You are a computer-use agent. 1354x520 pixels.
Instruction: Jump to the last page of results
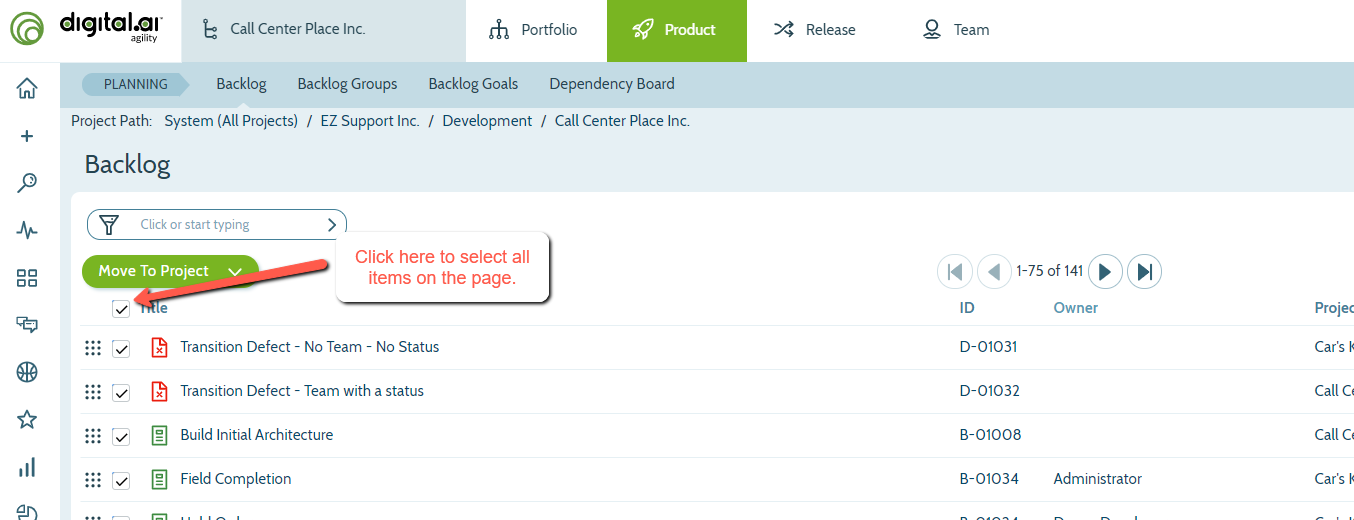coord(1144,271)
